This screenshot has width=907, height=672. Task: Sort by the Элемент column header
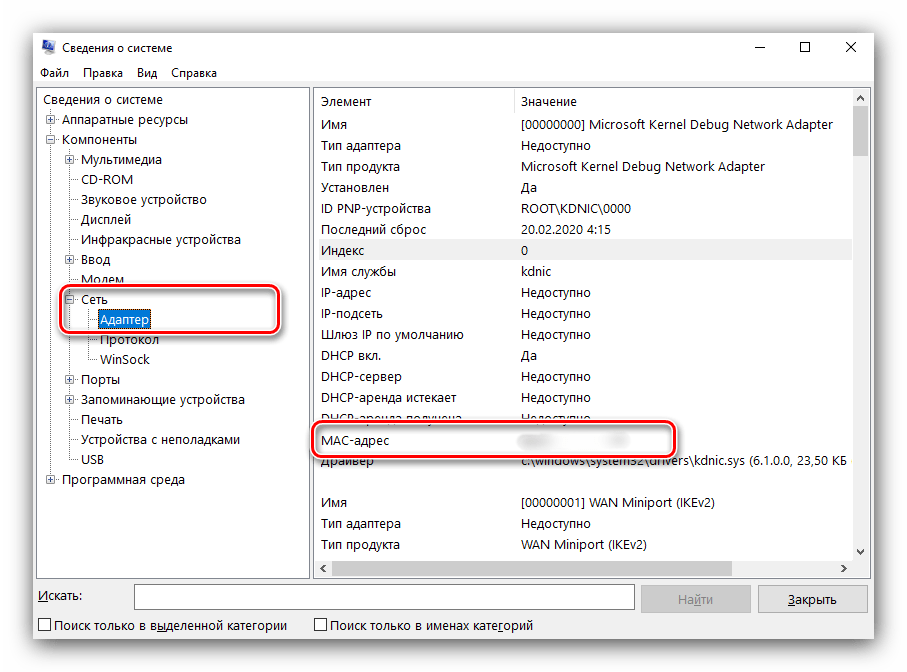tap(346, 102)
